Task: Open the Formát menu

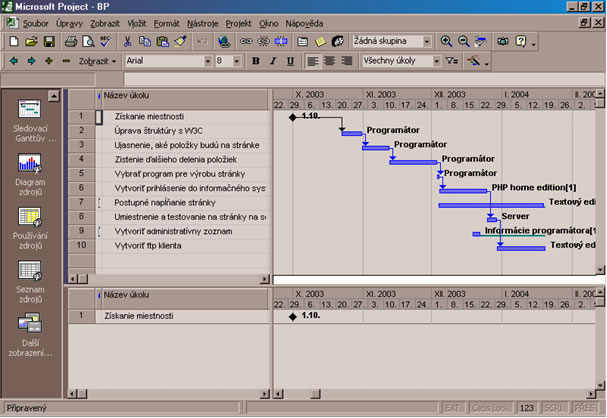Action: (x=166, y=24)
